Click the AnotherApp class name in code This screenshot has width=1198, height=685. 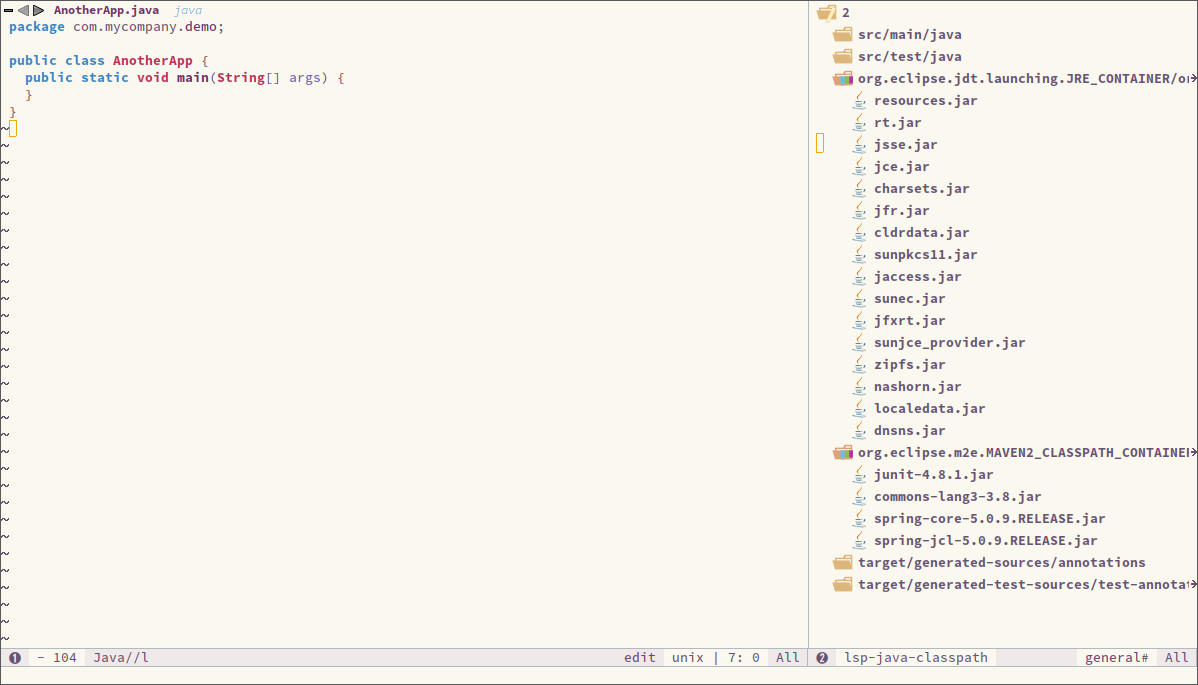click(x=153, y=60)
